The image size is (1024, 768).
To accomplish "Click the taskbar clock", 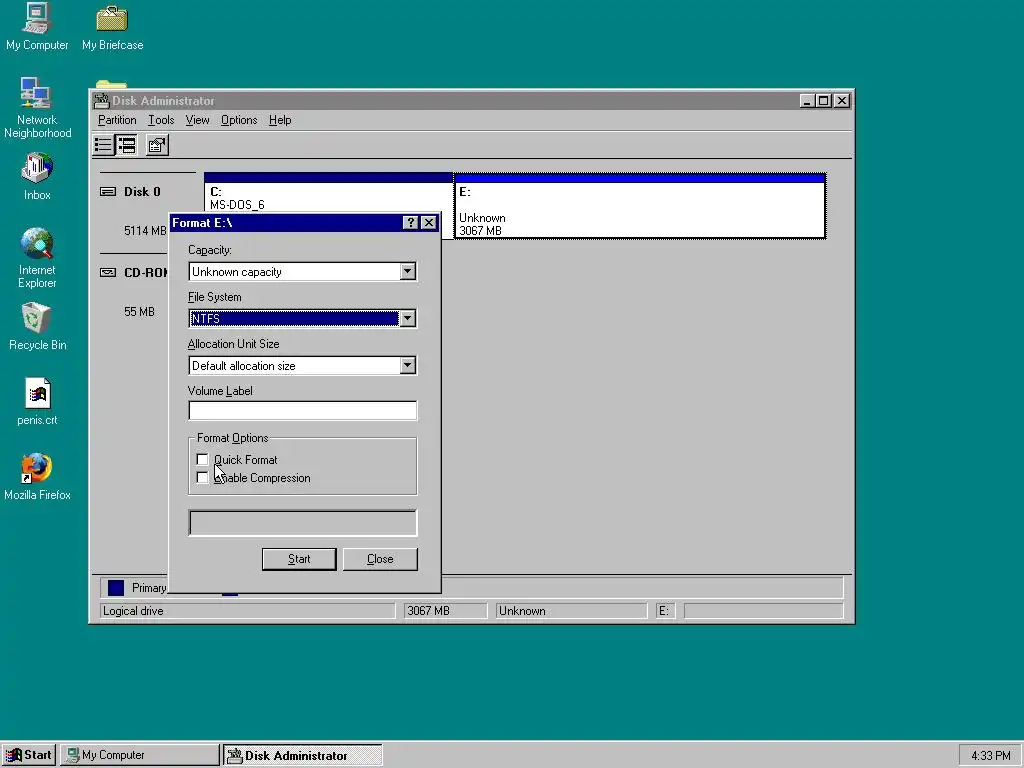I will 990,756.
